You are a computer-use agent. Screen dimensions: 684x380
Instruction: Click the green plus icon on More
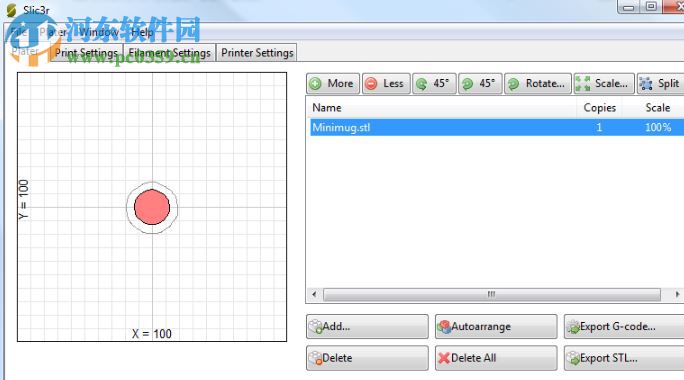315,83
